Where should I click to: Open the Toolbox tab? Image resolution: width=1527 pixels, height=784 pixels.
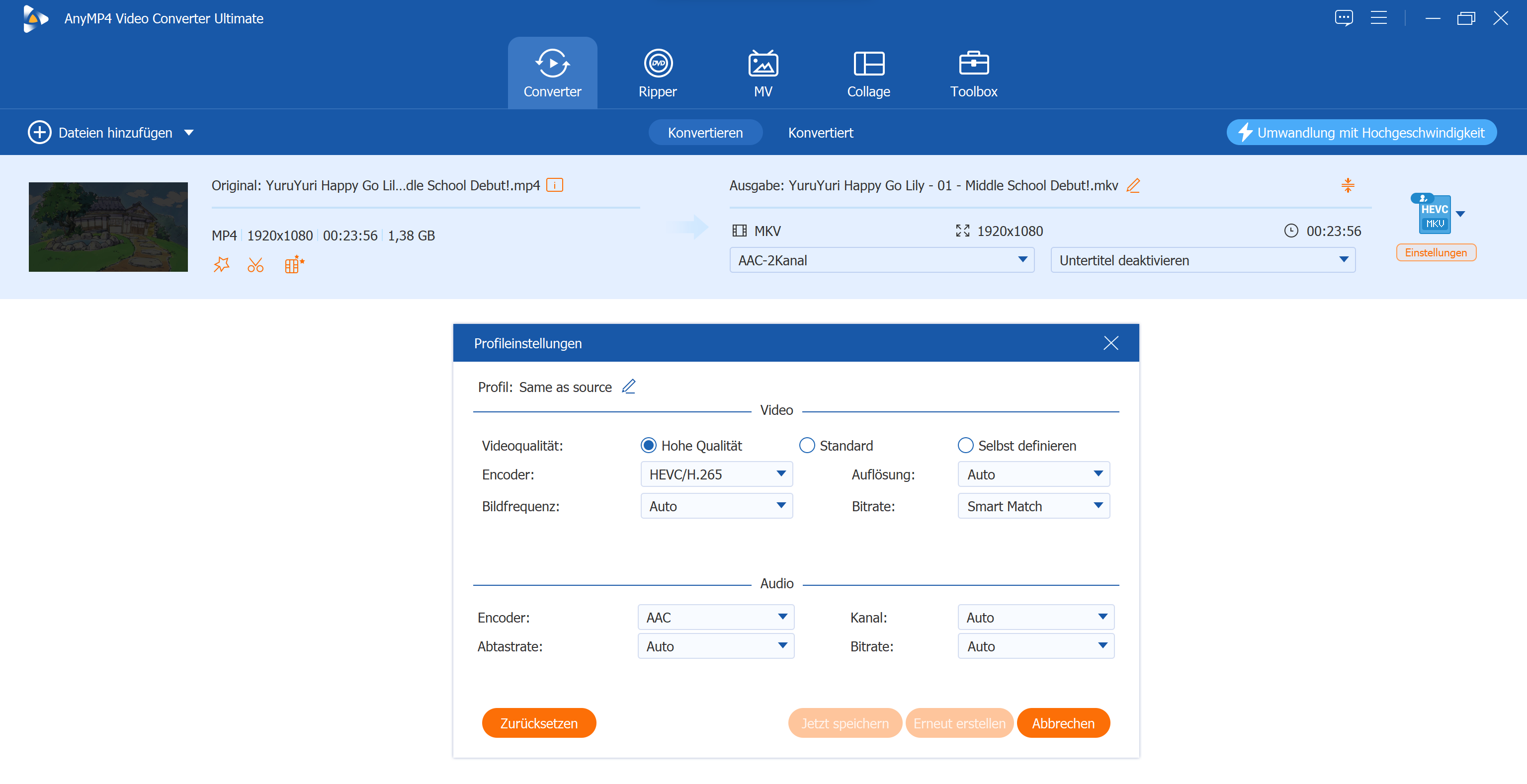(973, 73)
